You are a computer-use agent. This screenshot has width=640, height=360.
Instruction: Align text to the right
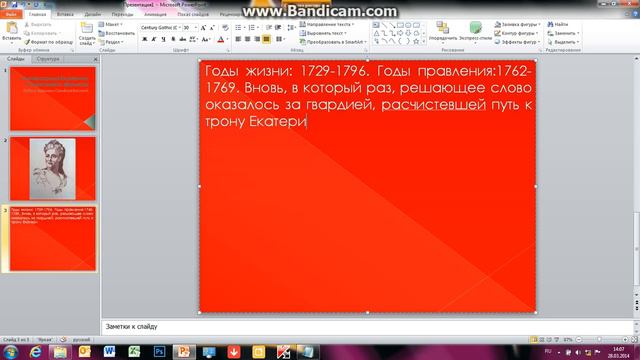[x=257, y=39]
